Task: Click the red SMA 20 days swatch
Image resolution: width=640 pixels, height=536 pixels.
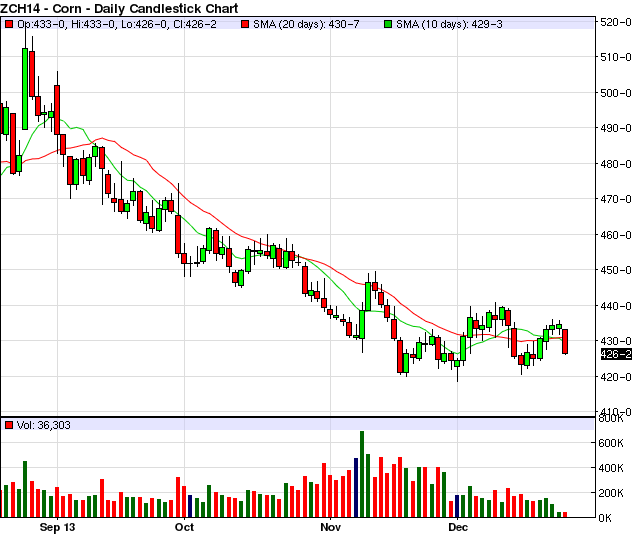Action: 245,24
